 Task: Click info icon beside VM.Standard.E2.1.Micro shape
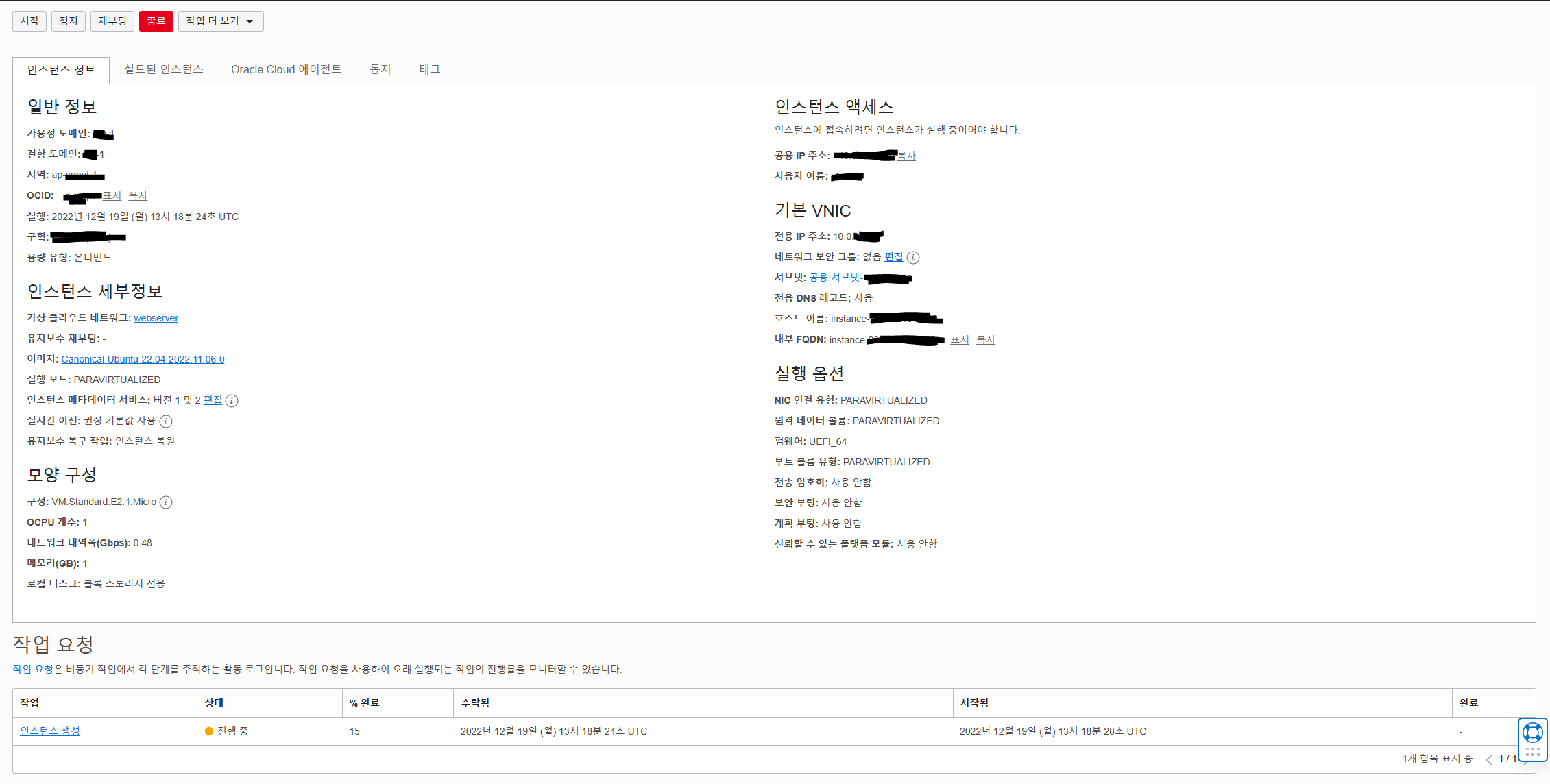click(x=166, y=502)
